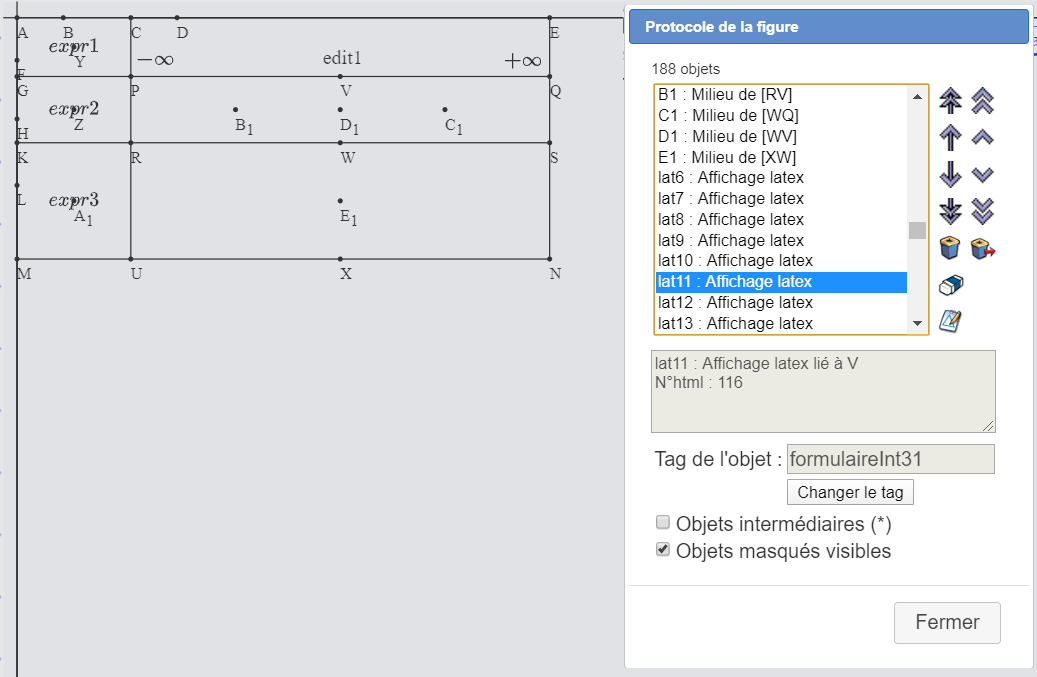
Task: Click the Tag de l'objet text field
Action: tap(890, 459)
